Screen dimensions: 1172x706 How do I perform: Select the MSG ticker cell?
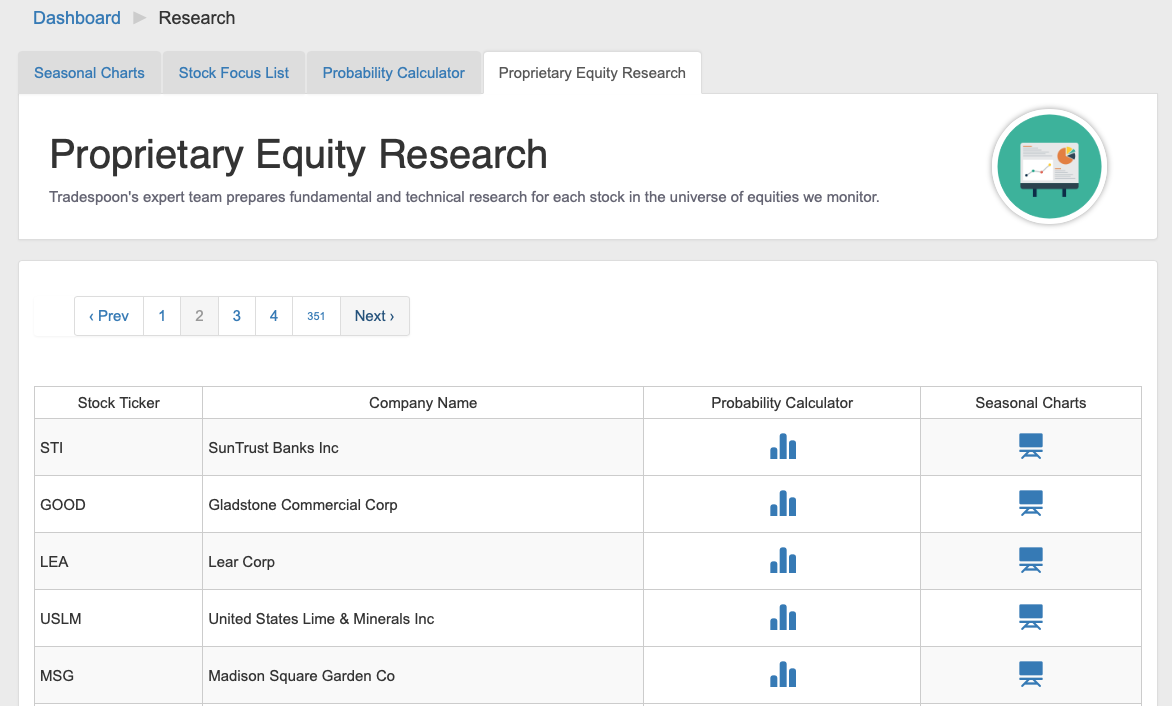[x=119, y=675]
